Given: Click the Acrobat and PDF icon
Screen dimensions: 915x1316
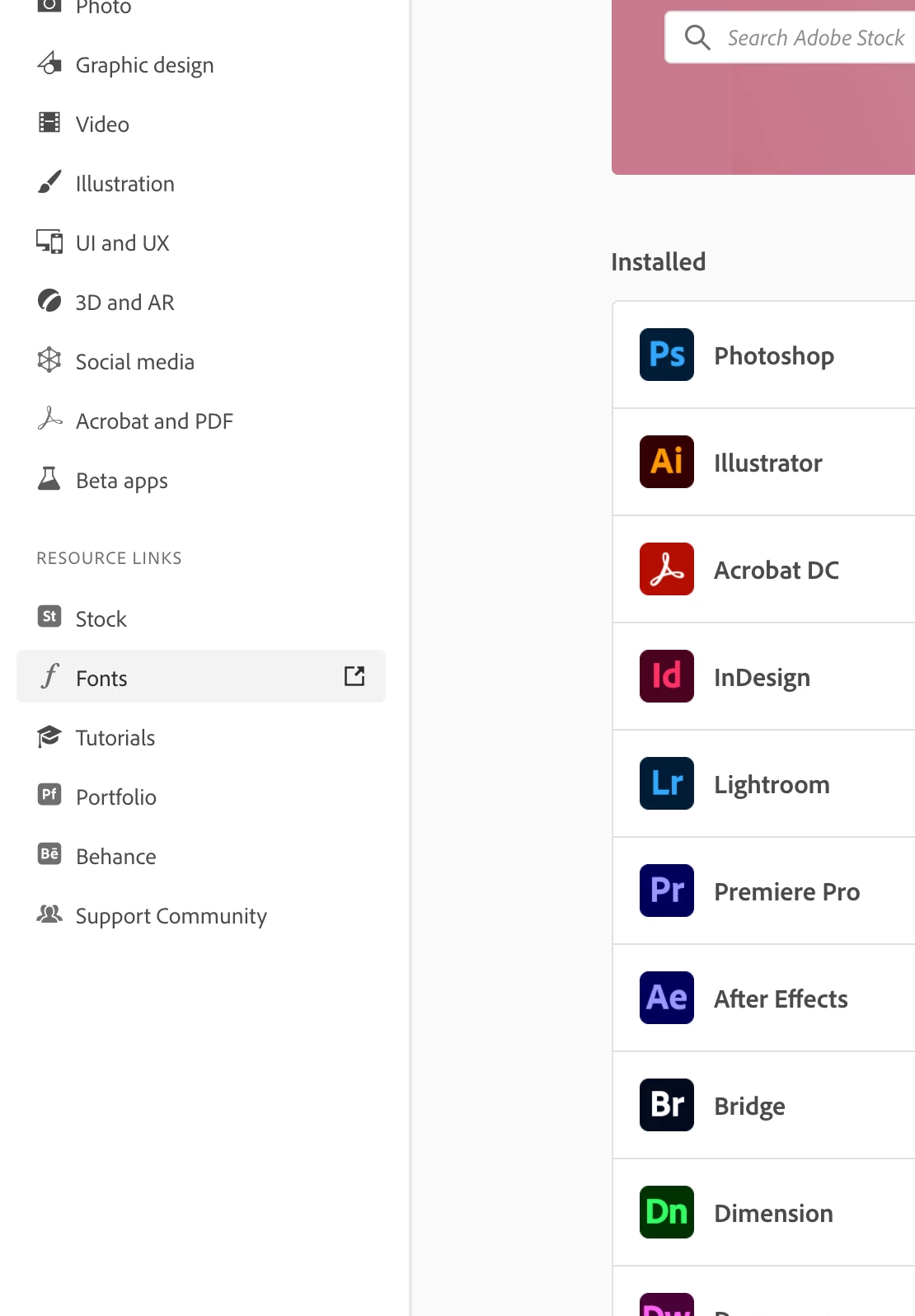Looking at the screenshot, I should (x=49, y=419).
